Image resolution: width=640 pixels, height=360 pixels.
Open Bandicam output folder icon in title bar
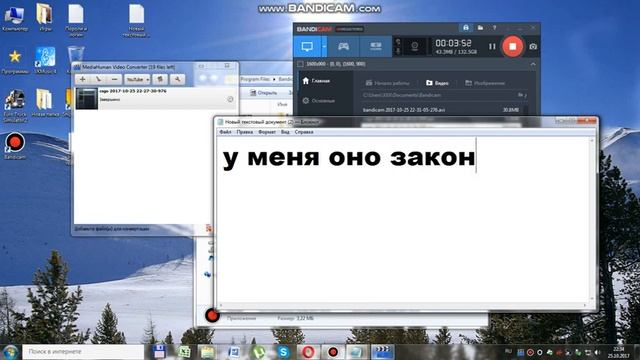(x=480, y=28)
